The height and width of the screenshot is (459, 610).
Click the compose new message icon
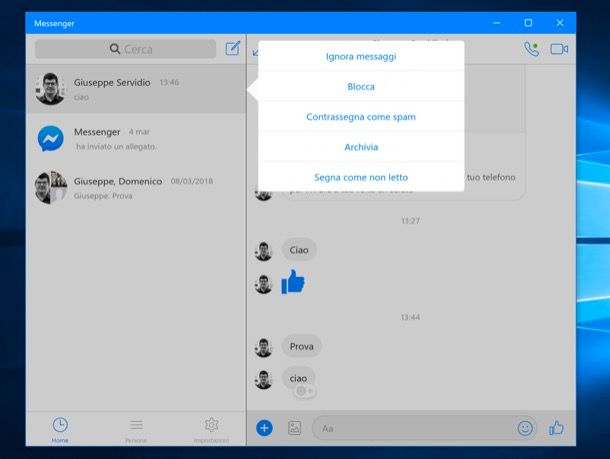coord(233,49)
